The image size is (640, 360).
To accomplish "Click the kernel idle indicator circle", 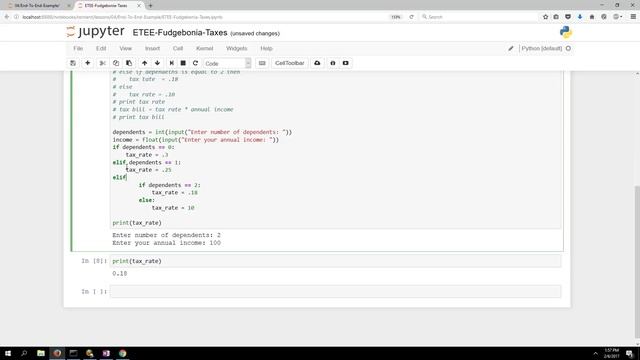I will [568, 48].
